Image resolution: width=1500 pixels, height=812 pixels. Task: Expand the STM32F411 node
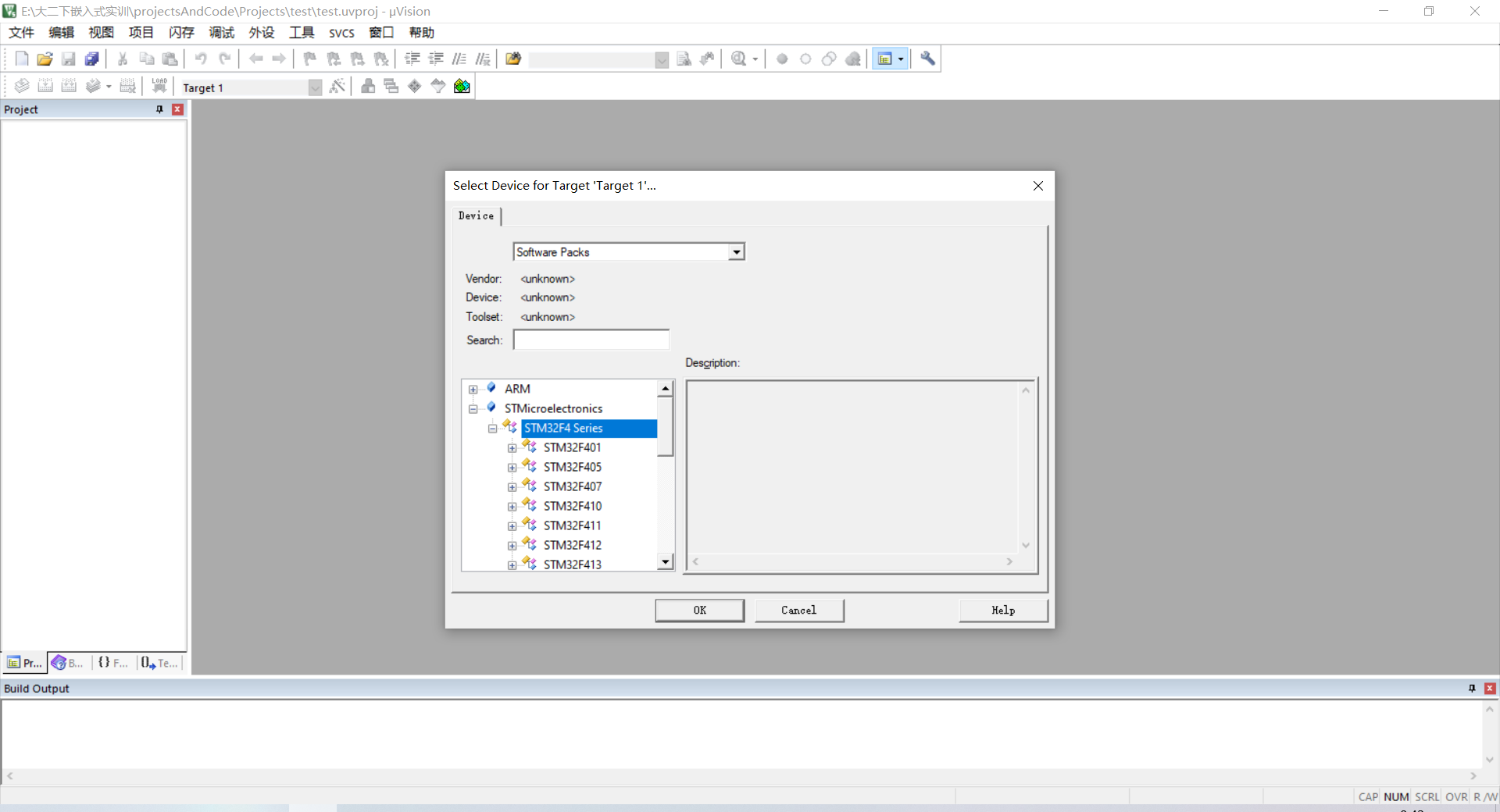coord(512,526)
